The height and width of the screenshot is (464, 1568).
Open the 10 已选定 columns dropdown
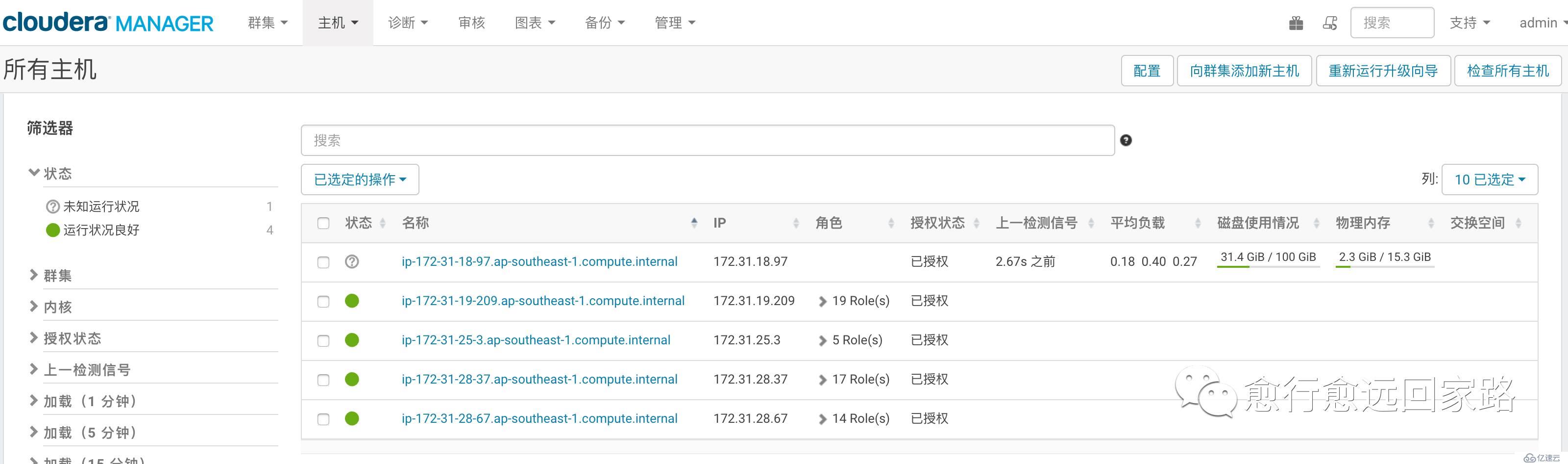tap(1490, 180)
